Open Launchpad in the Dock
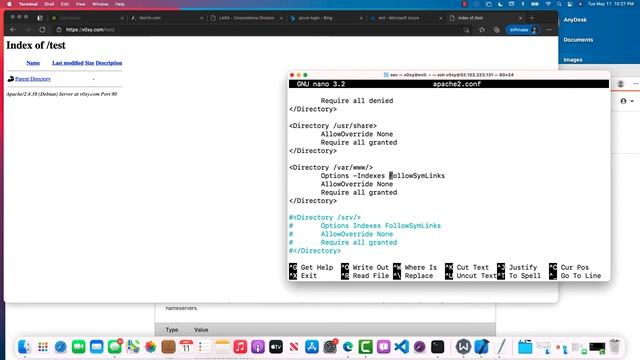This screenshot has width=640, height=360. (42, 347)
